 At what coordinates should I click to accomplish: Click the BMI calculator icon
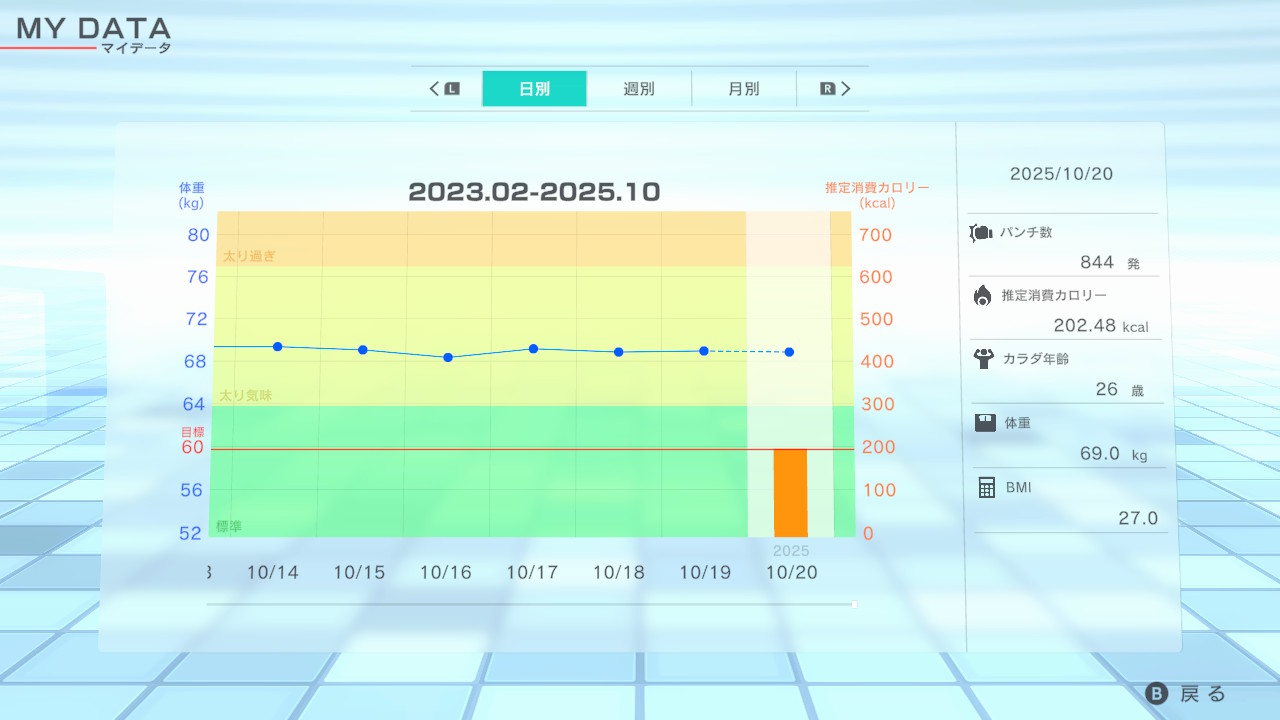pos(987,487)
